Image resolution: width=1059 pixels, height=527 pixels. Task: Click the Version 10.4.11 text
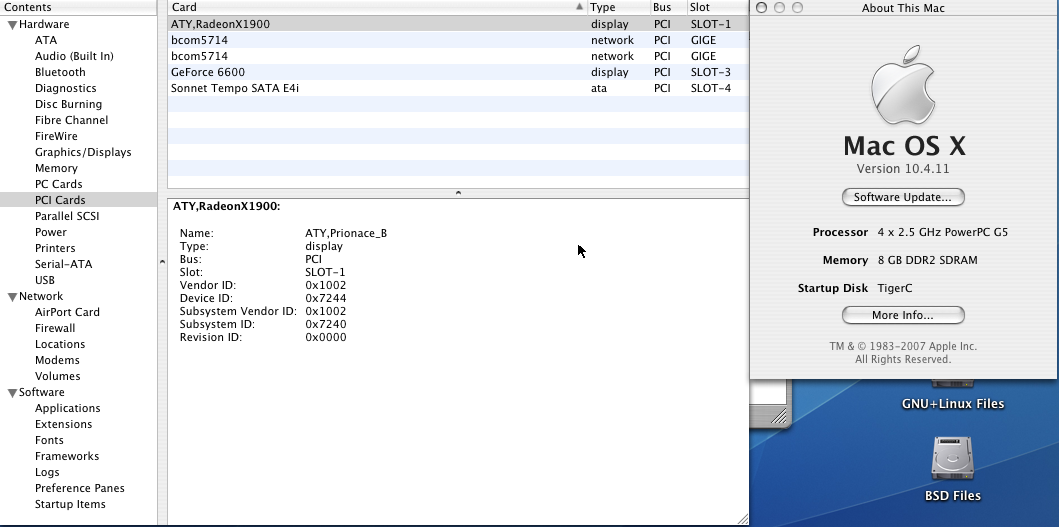pos(903,169)
